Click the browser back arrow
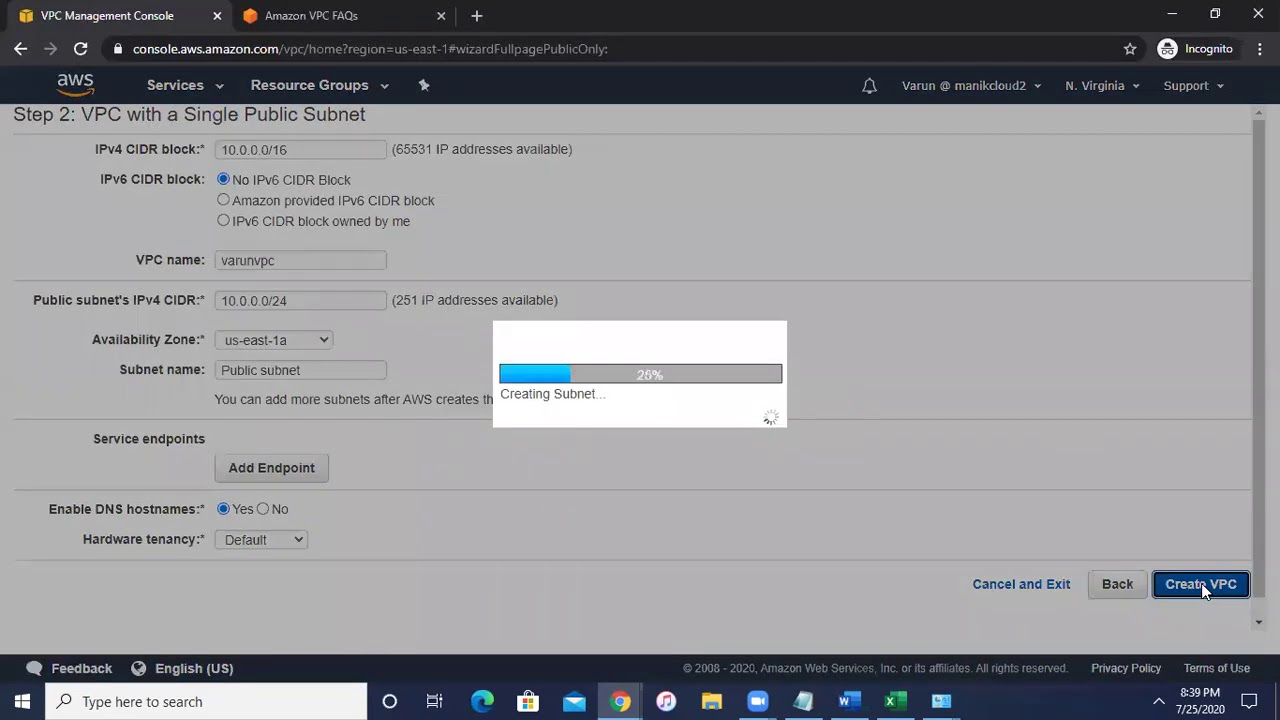Image resolution: width=1280 pixels, height=720 pixels. coord(21,49)
